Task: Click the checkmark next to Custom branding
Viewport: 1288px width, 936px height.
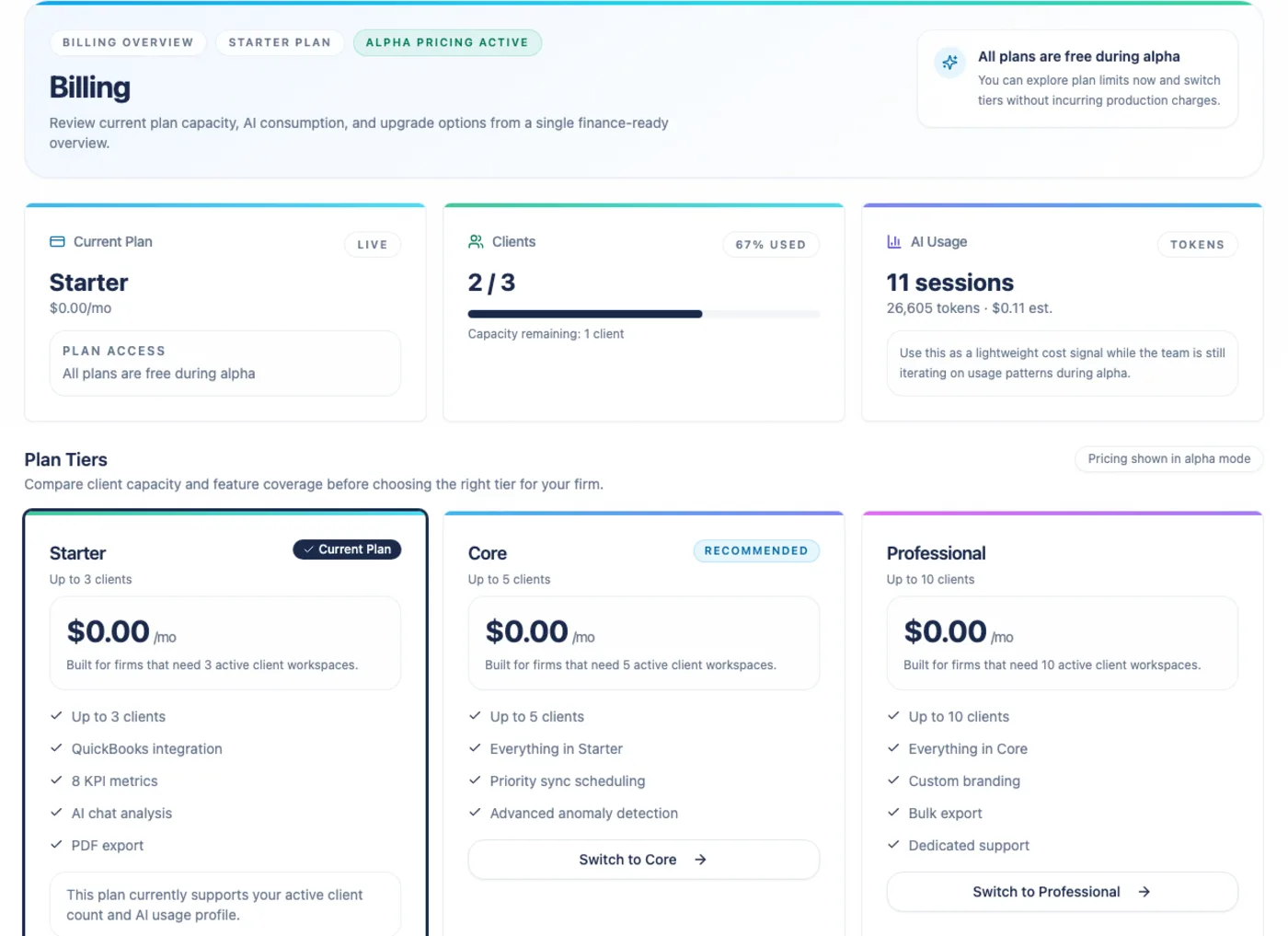Action: tap(893, 780)
